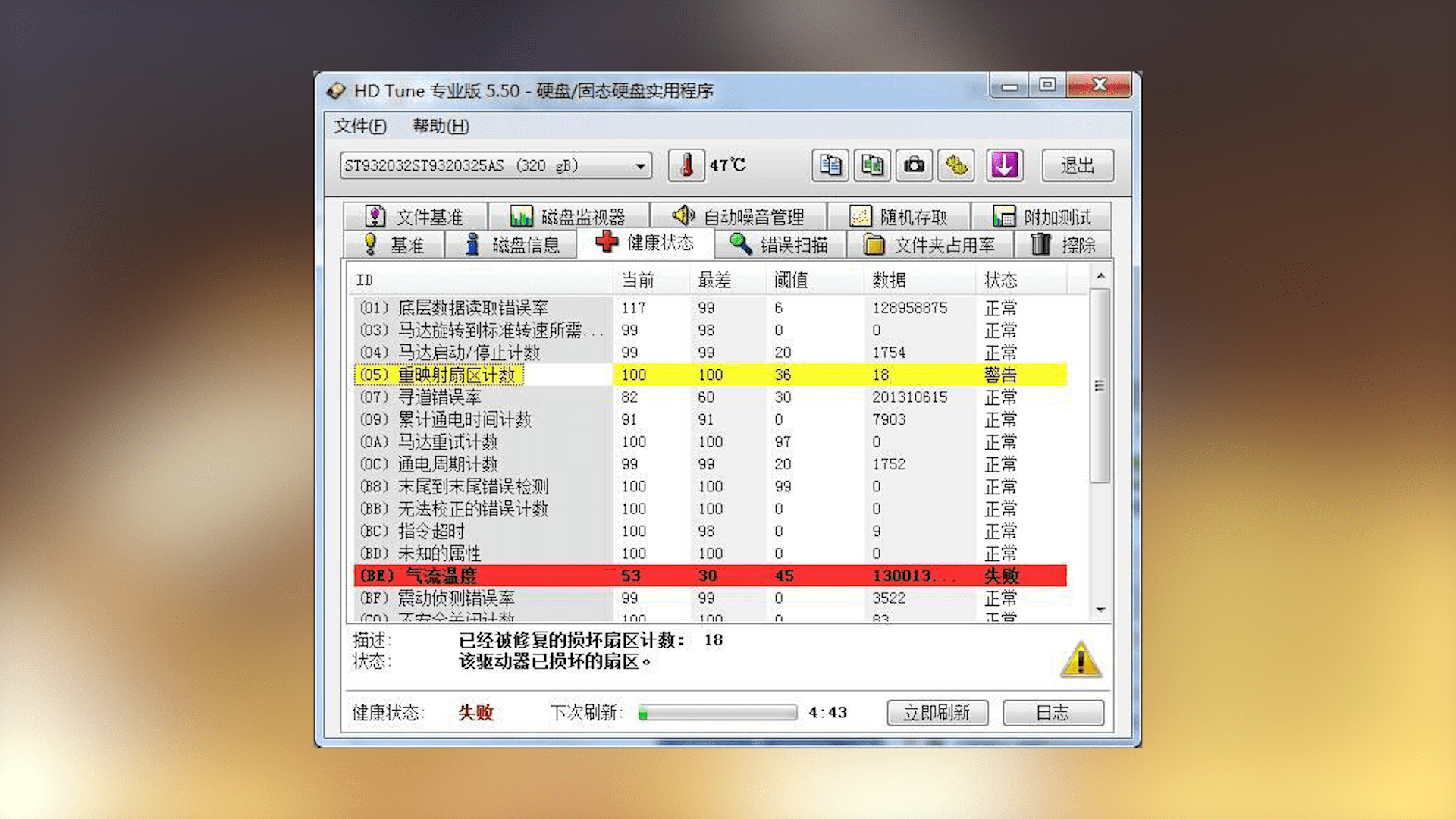Click the 当前 column header
Viewport: 1456px width, 819px height.
pyautogui.click(x=651, y=280)
